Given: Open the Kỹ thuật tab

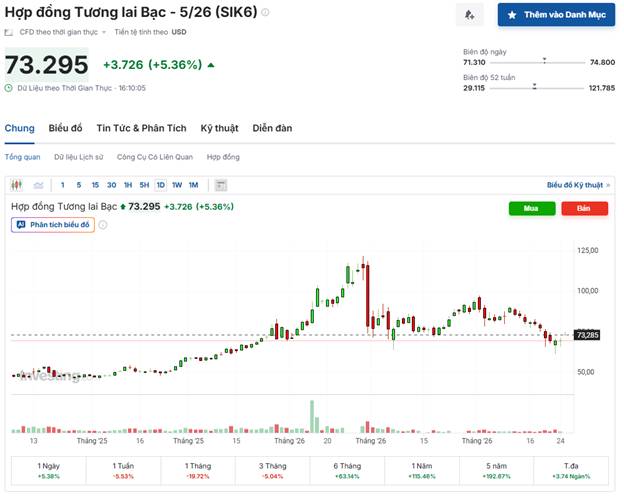Looking at the screenshot, I should [219, 128].
